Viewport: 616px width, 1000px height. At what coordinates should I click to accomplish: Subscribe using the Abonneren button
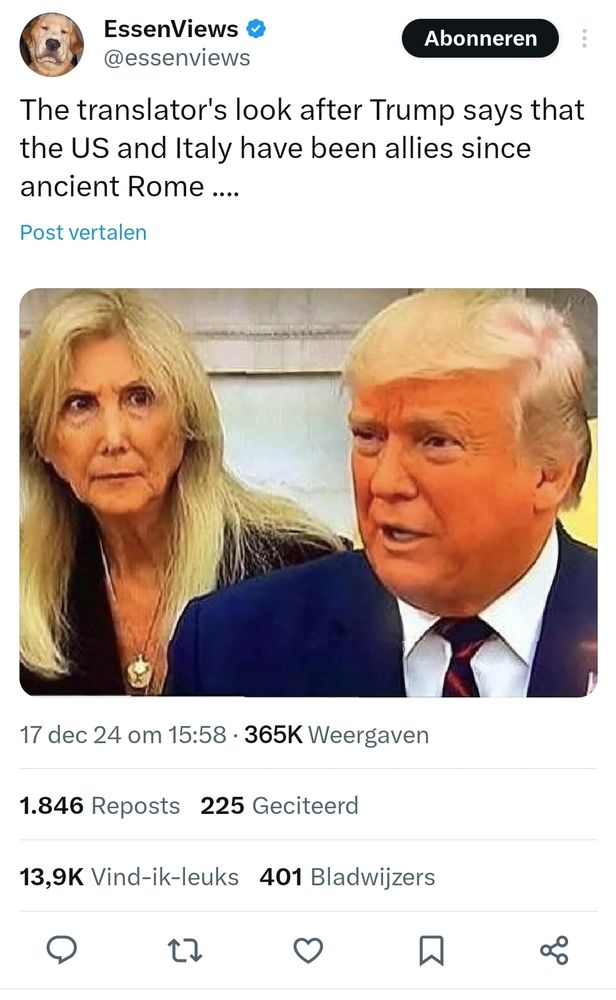[x=480, y=38]
